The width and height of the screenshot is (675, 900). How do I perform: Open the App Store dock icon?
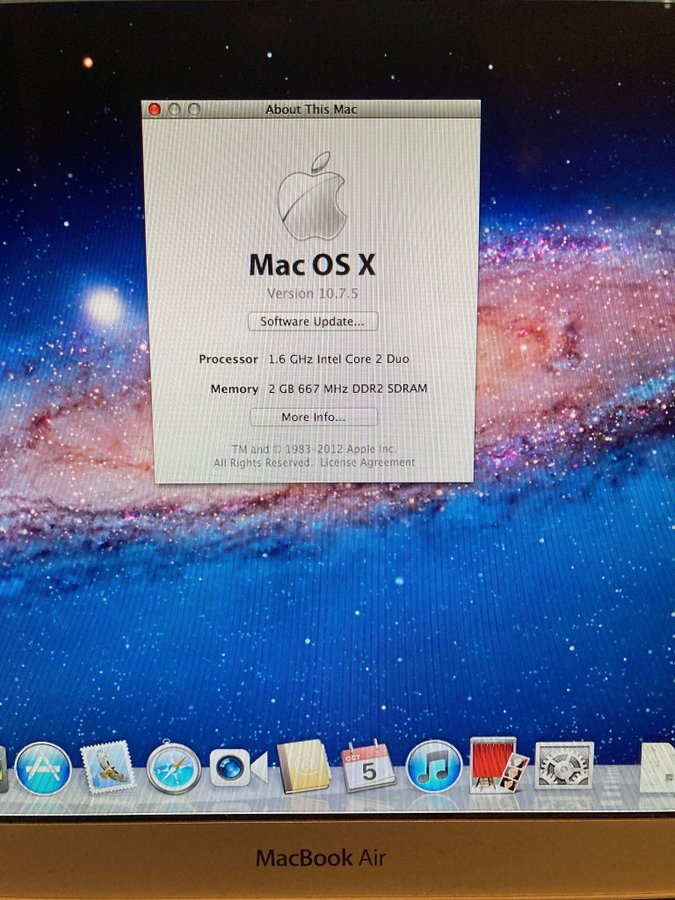pos(44,768)
